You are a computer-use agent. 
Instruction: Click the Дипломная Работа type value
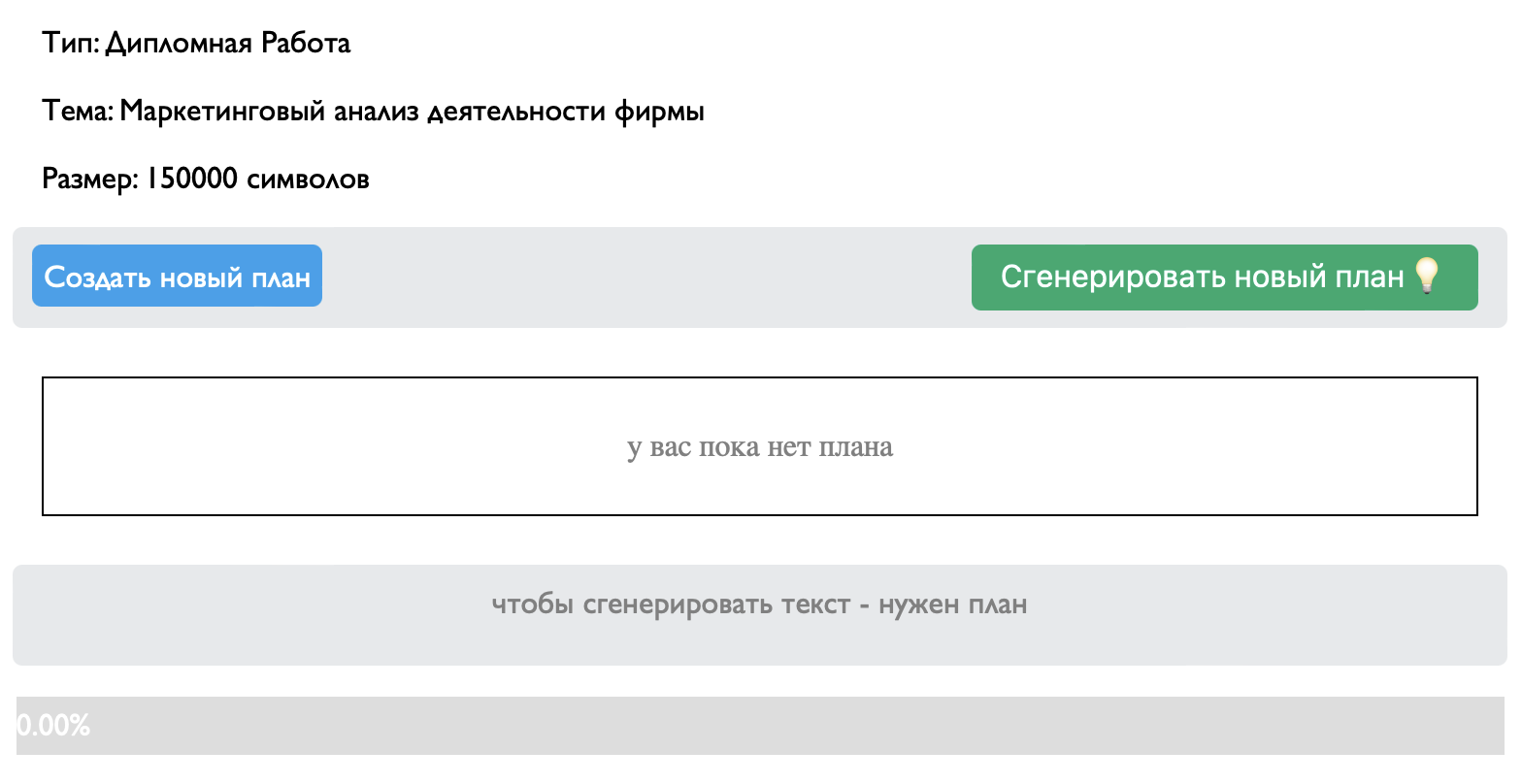click(x=228, y=44)
